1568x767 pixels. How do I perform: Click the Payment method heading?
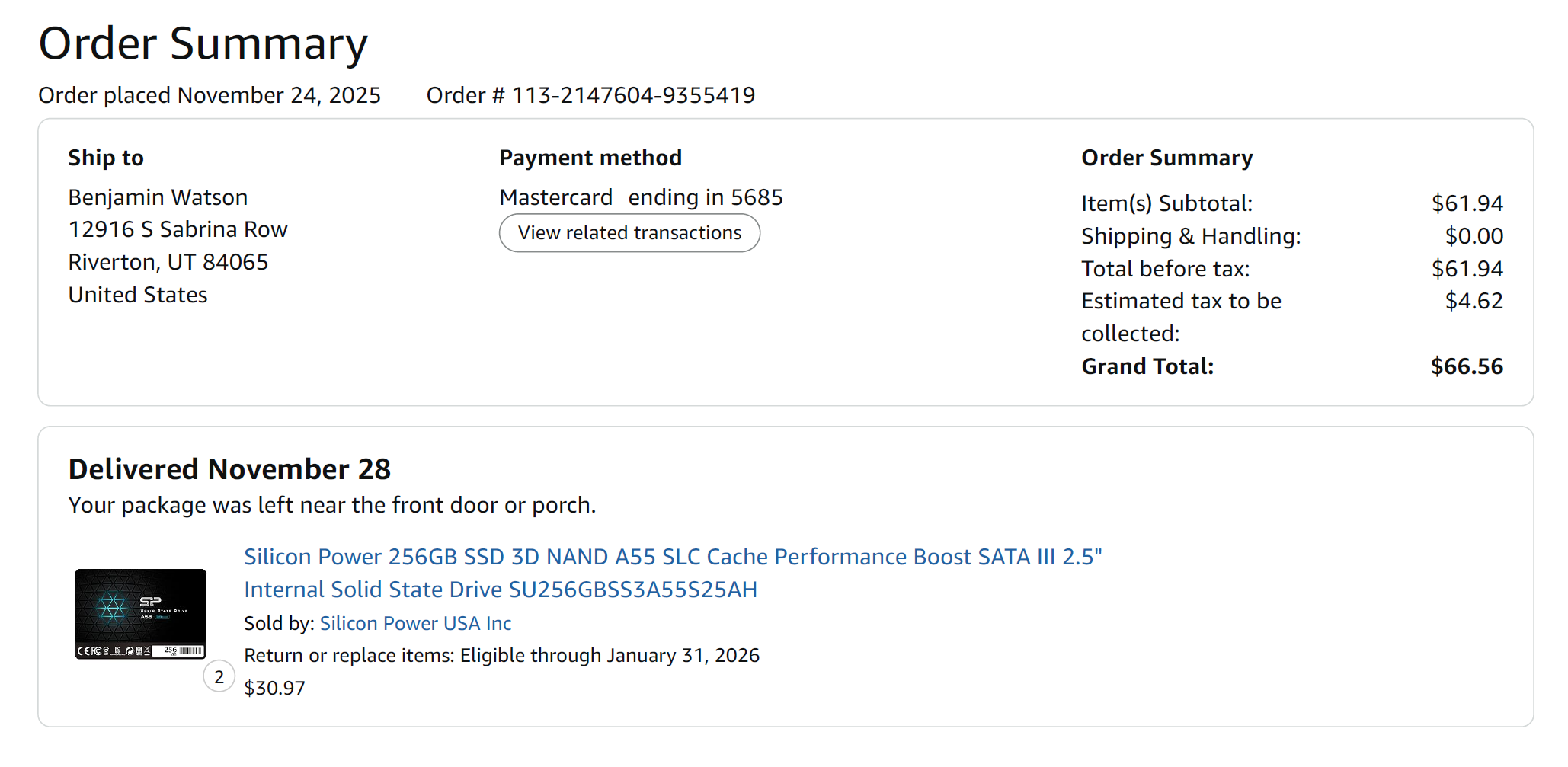click(x=590, y=158)
